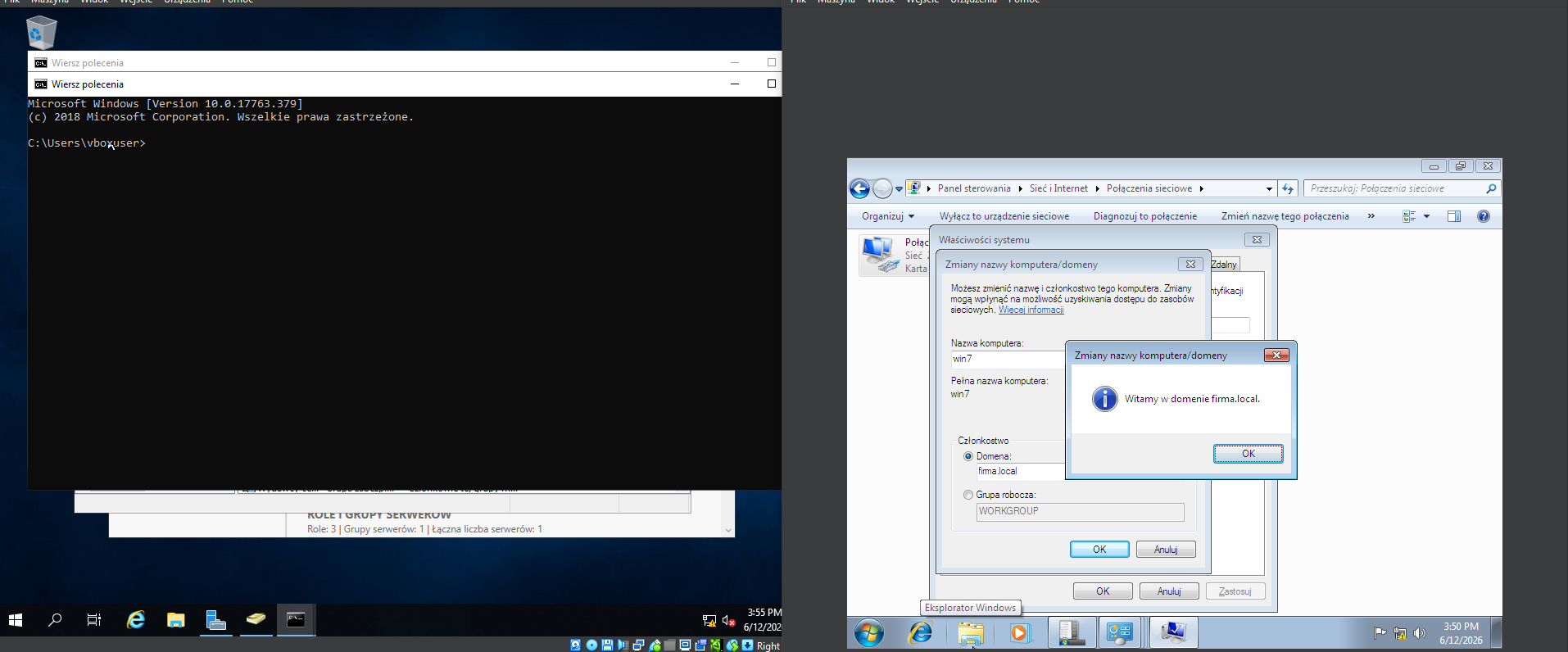Click the Domena field containing firma.local
The height and width of the screenshot is (652, 1568).
[x=1020, y=471]
